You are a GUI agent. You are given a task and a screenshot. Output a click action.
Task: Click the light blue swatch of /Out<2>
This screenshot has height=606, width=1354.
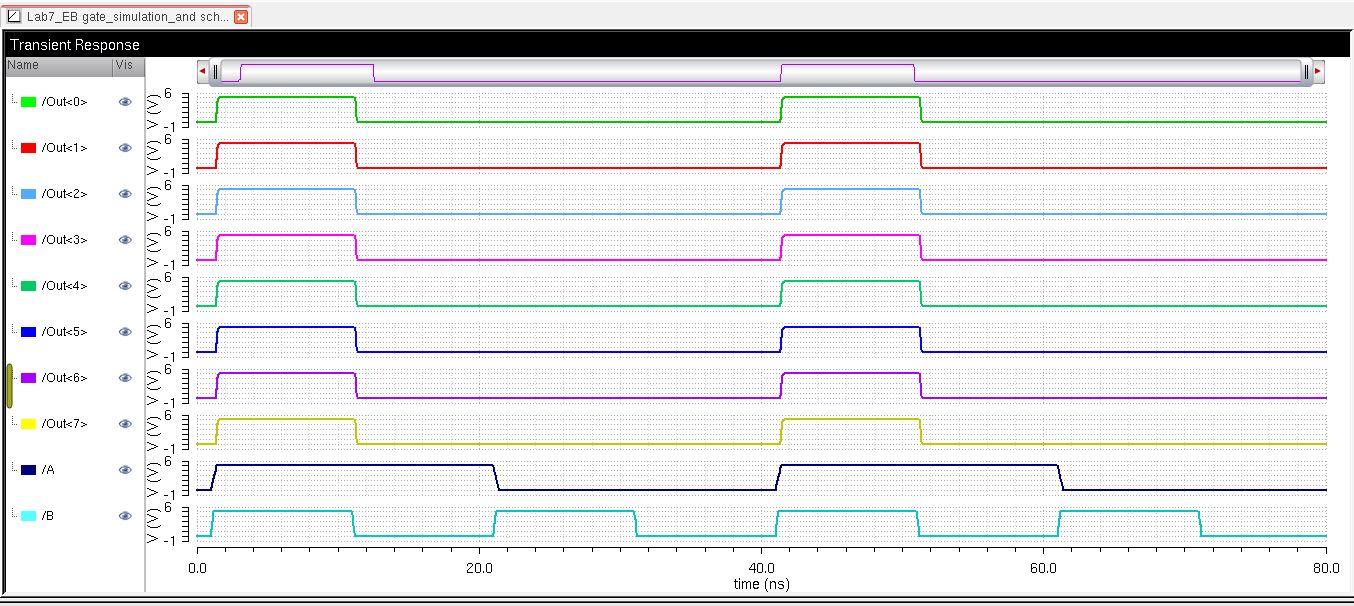pos(29,194)
